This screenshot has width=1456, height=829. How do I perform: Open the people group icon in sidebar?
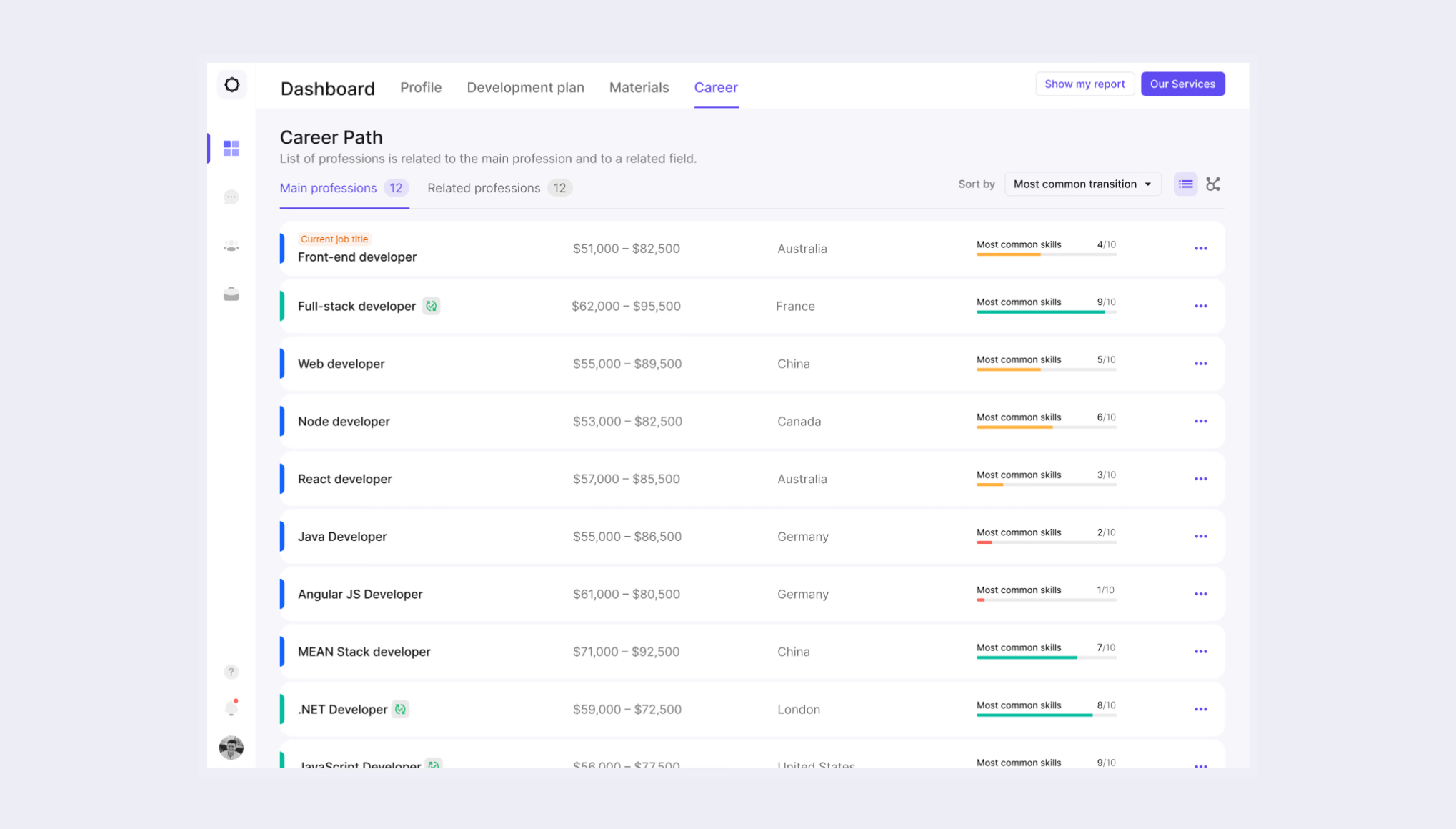(x=231, y=246)
